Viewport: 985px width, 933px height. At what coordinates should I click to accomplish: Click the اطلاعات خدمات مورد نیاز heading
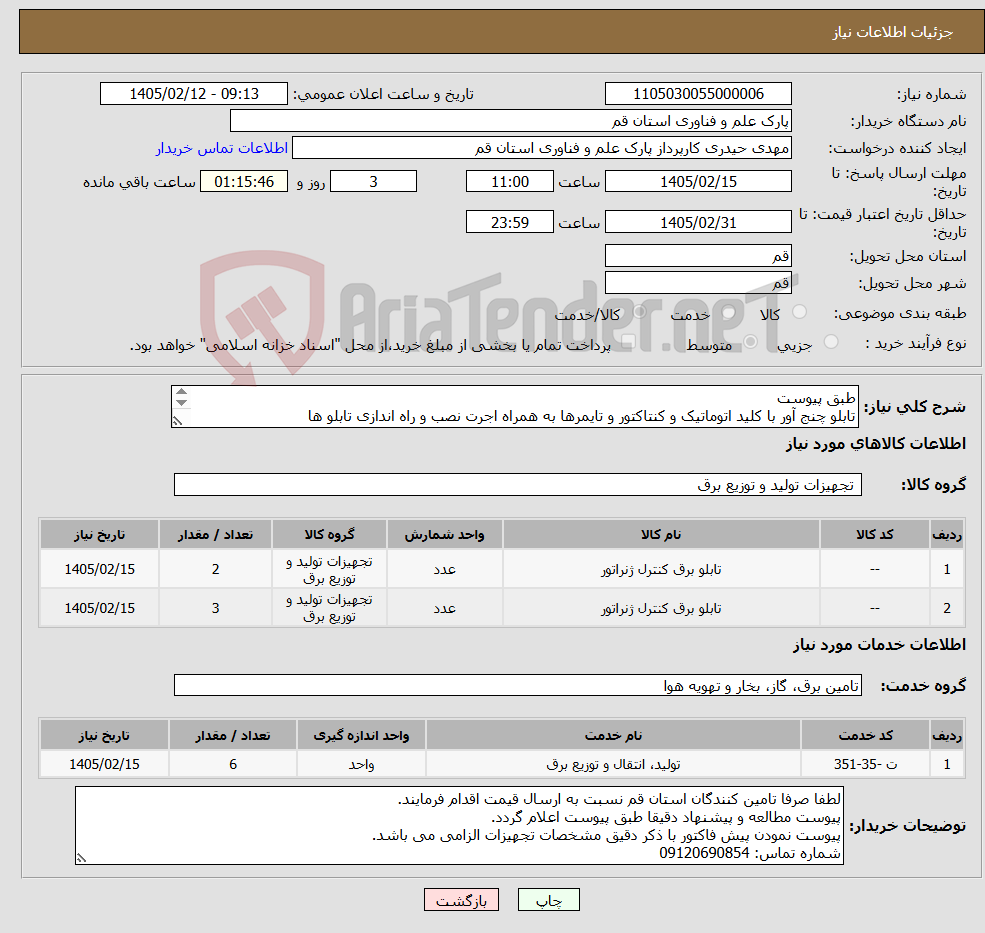(879, 645)
